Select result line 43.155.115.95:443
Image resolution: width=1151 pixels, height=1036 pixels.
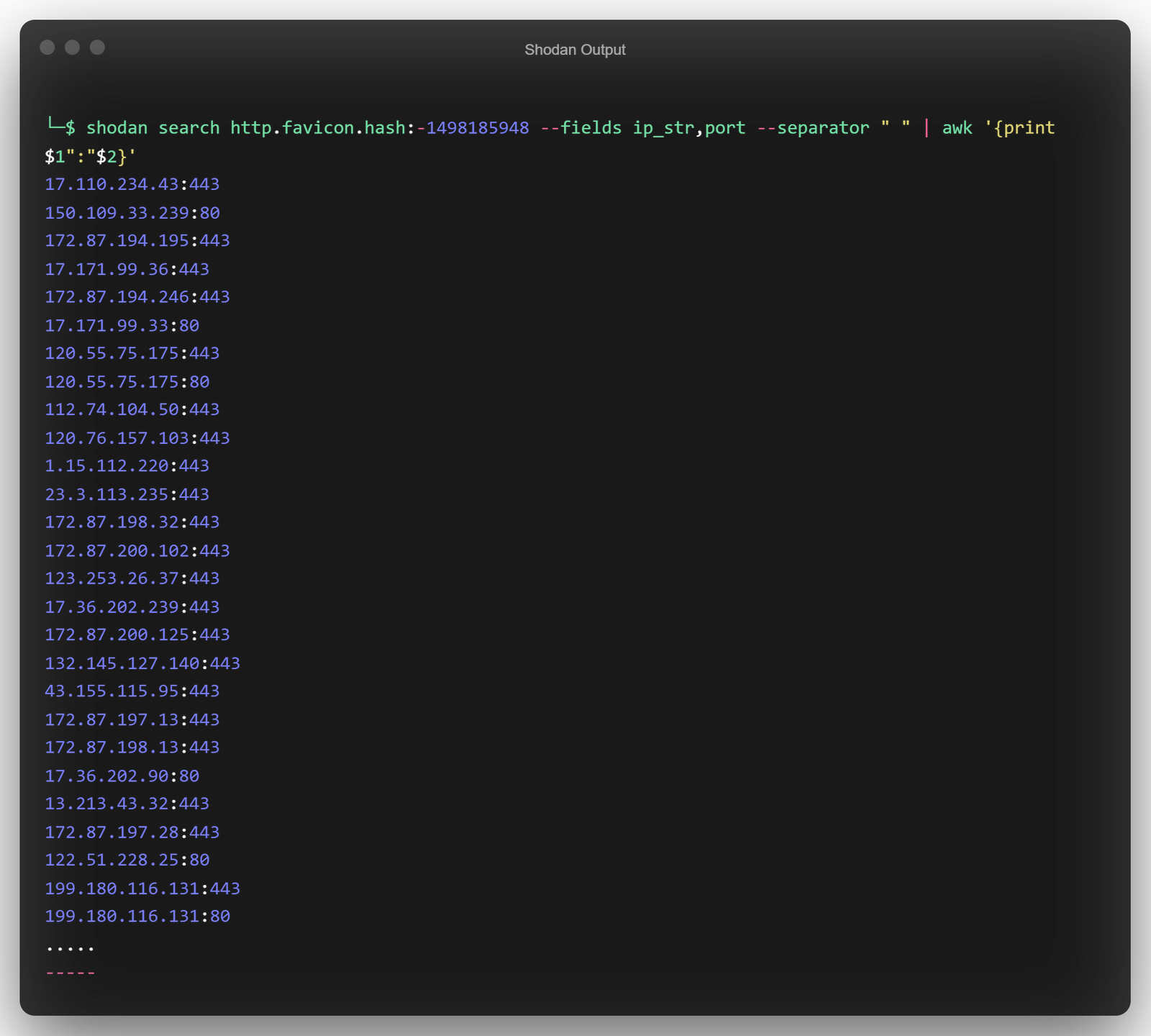pyautogui.click(x=132, y=691)
